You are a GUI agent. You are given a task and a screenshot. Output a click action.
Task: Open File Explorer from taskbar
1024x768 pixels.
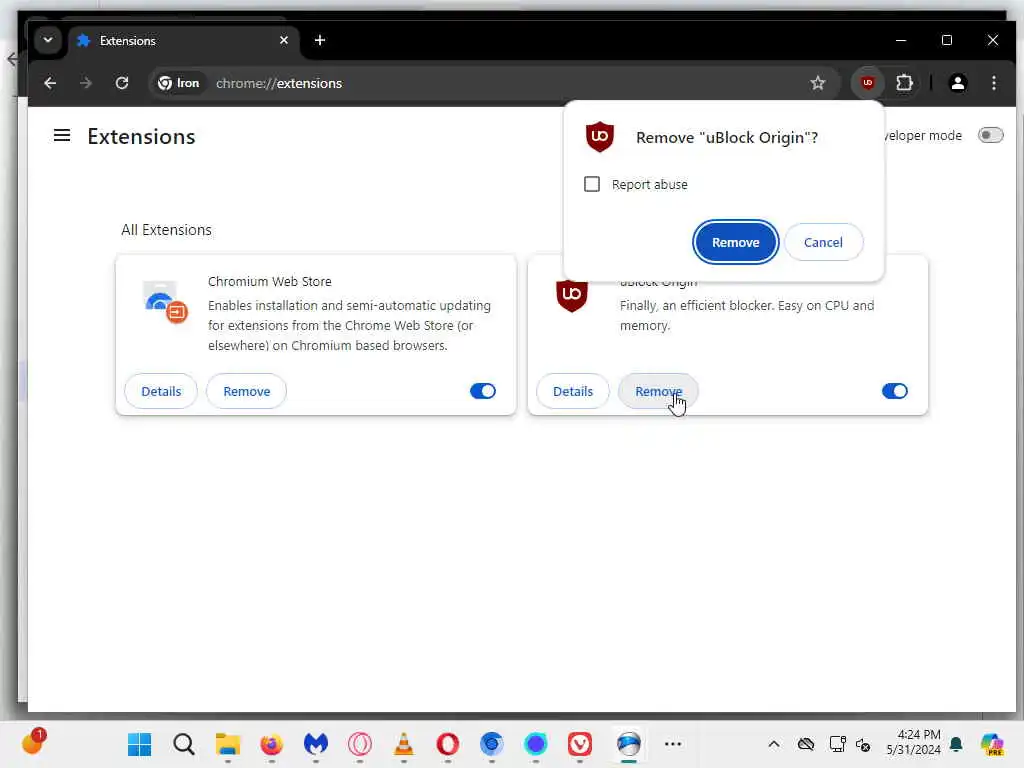(228, 744)
